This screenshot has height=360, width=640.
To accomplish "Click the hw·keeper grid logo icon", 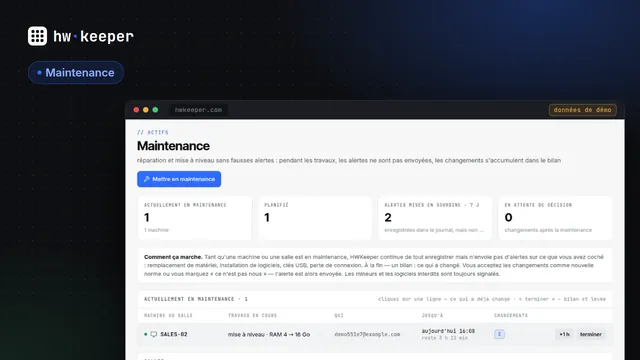I will click(37, 36).
